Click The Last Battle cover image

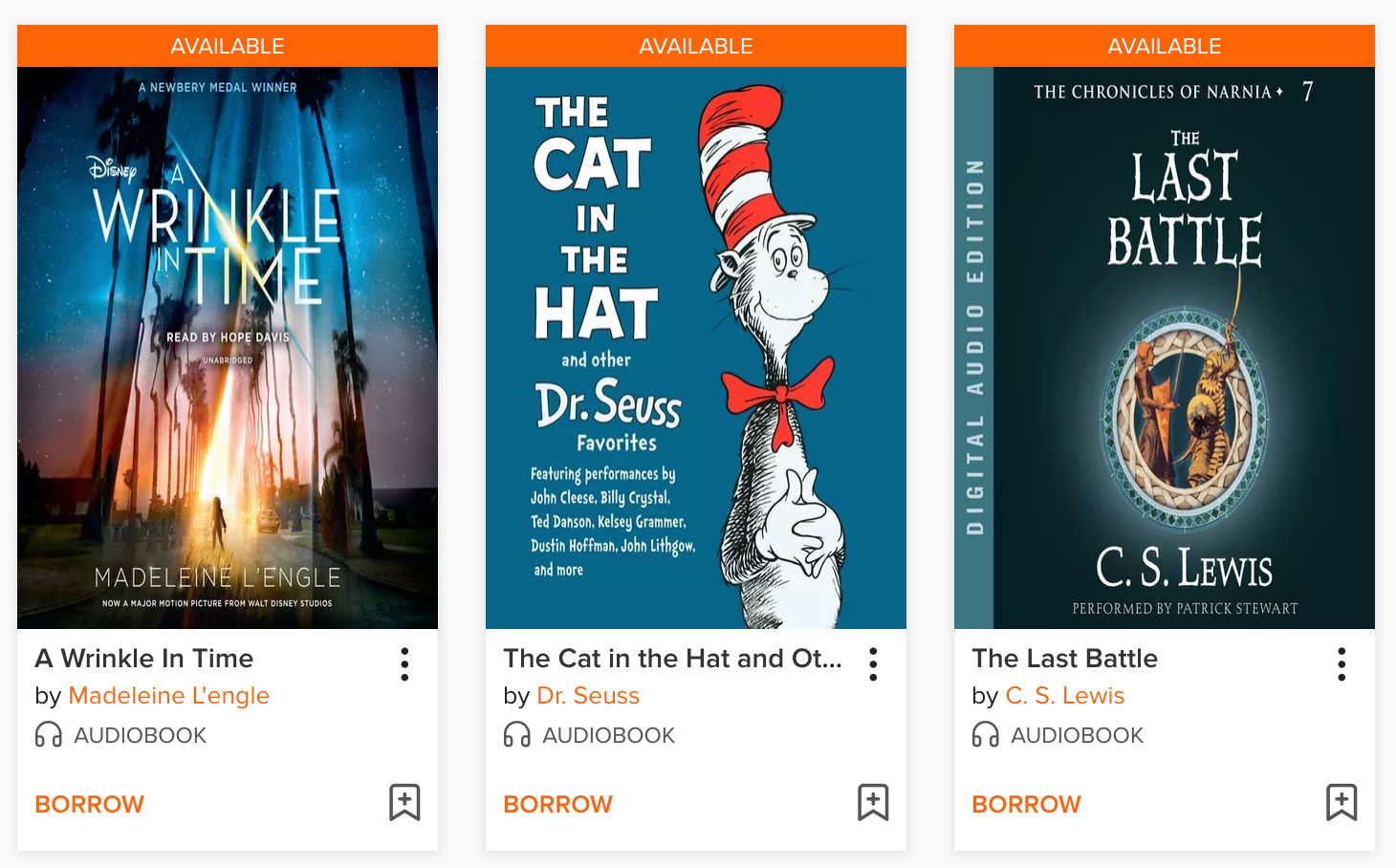click(x=1165, y=348)
